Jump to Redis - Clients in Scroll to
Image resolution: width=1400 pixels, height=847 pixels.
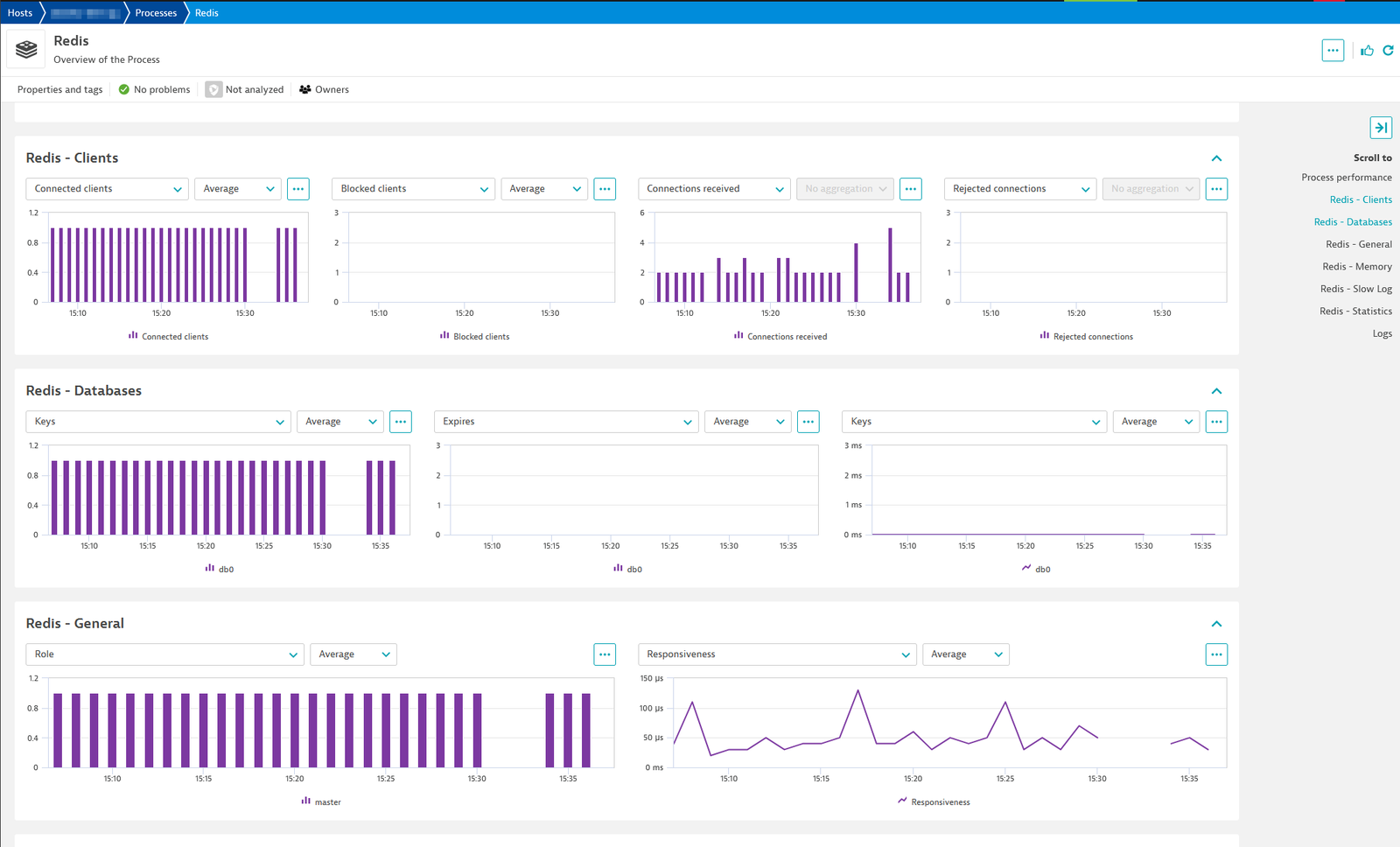1361,199
